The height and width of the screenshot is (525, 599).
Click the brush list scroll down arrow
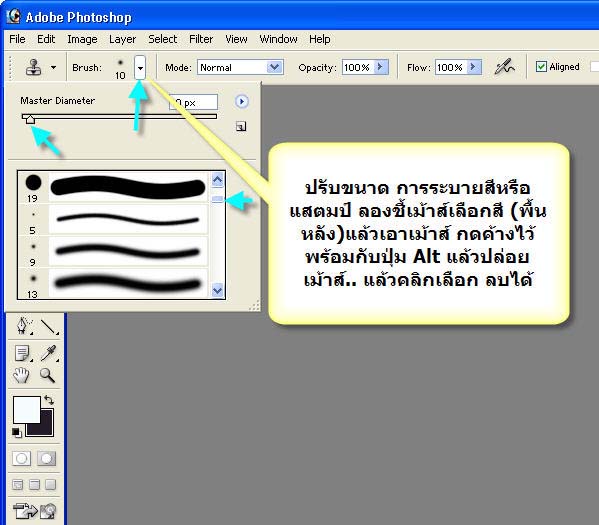click(x=217, y=290)
